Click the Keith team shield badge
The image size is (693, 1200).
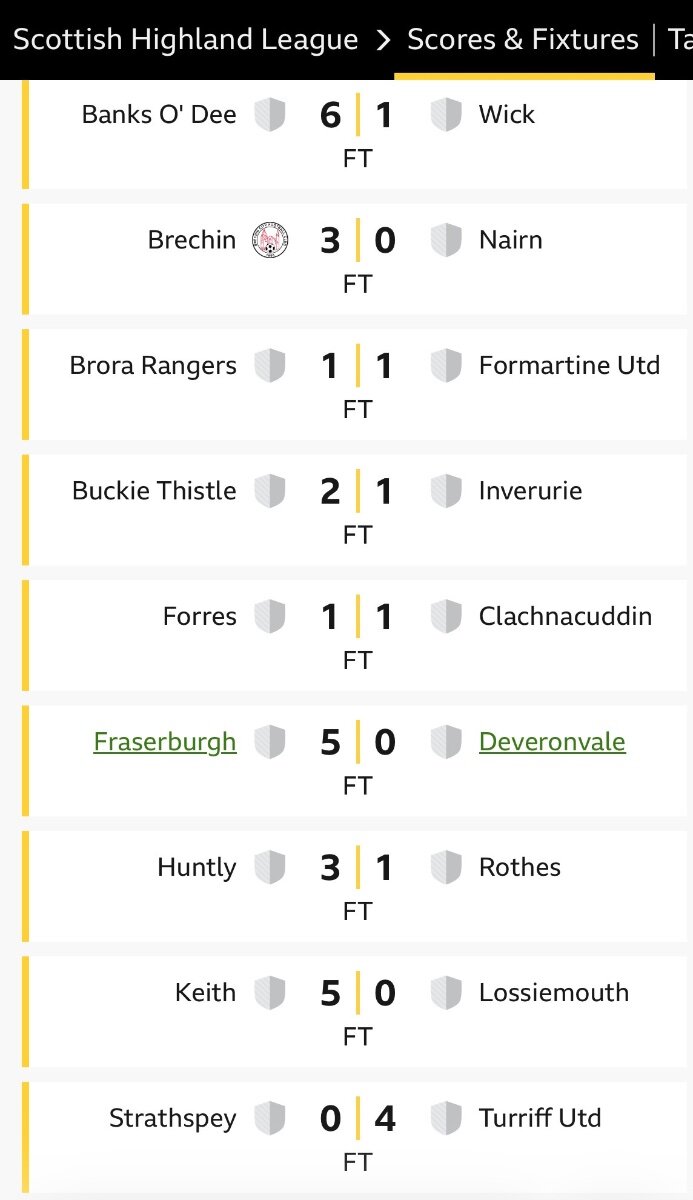click(270, 994)
